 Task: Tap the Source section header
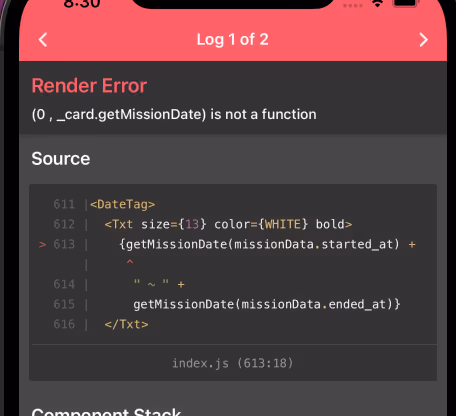tap(61, 159)
